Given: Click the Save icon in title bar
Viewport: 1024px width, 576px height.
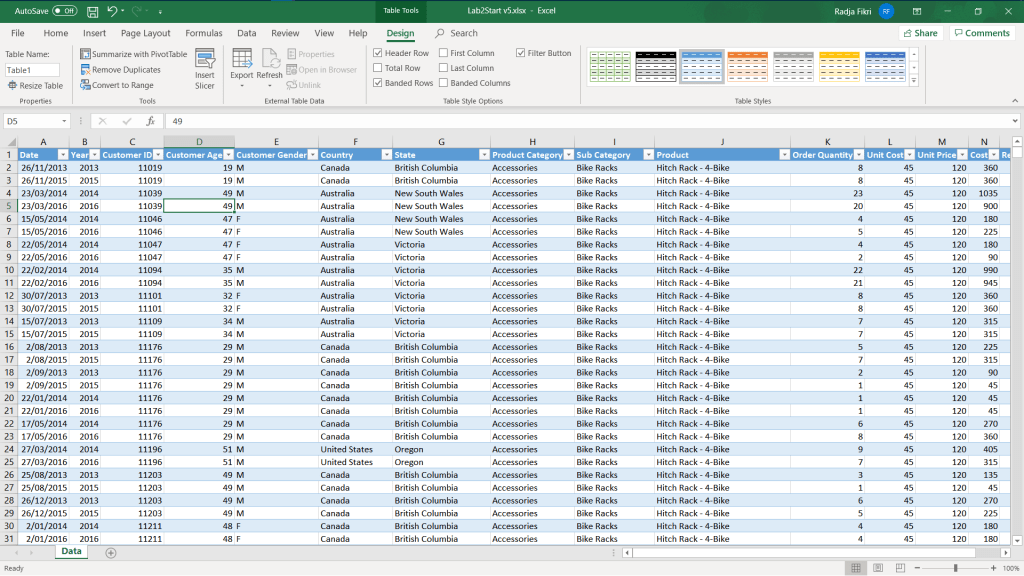Looking at the screenshot, I should [93, 11].
